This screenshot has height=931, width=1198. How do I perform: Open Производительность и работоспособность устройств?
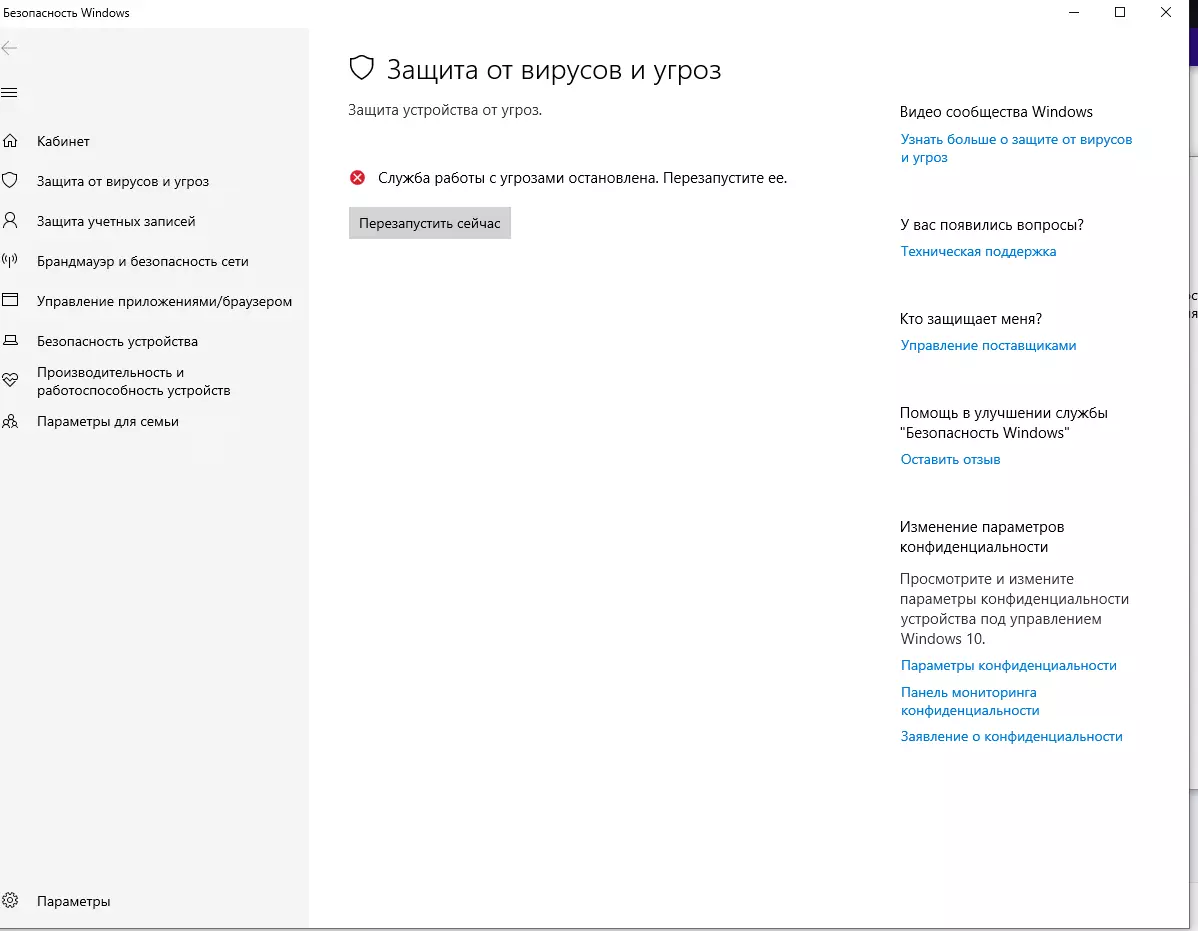click(x=134, y=381)
